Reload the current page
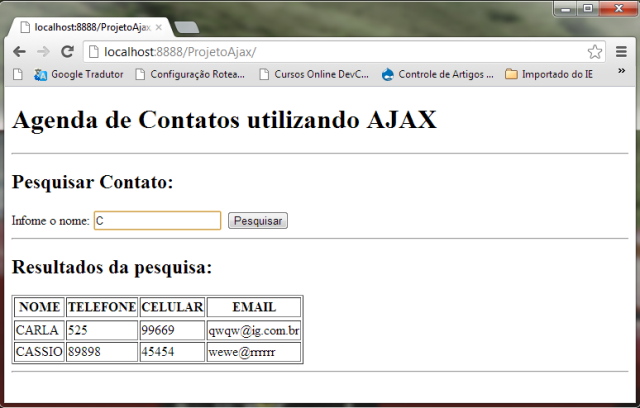The width and height of the screenshot is (640, 408). click(x=67, y=51)
